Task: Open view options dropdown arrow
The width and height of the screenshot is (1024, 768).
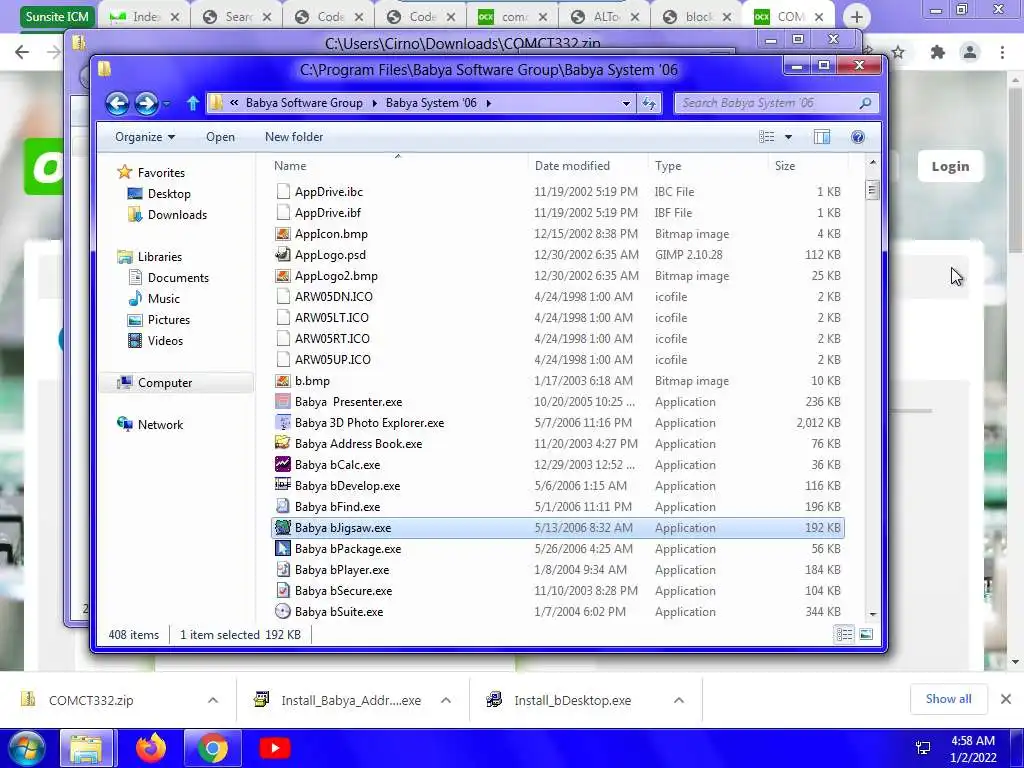Action: (x=788, y=136)
